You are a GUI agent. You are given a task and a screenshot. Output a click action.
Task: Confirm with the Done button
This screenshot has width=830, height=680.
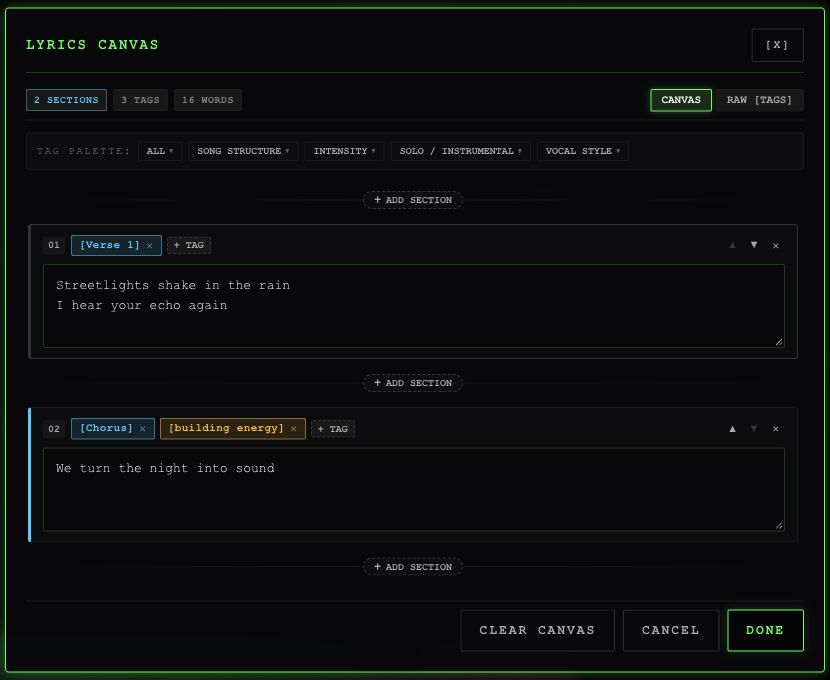765,630
